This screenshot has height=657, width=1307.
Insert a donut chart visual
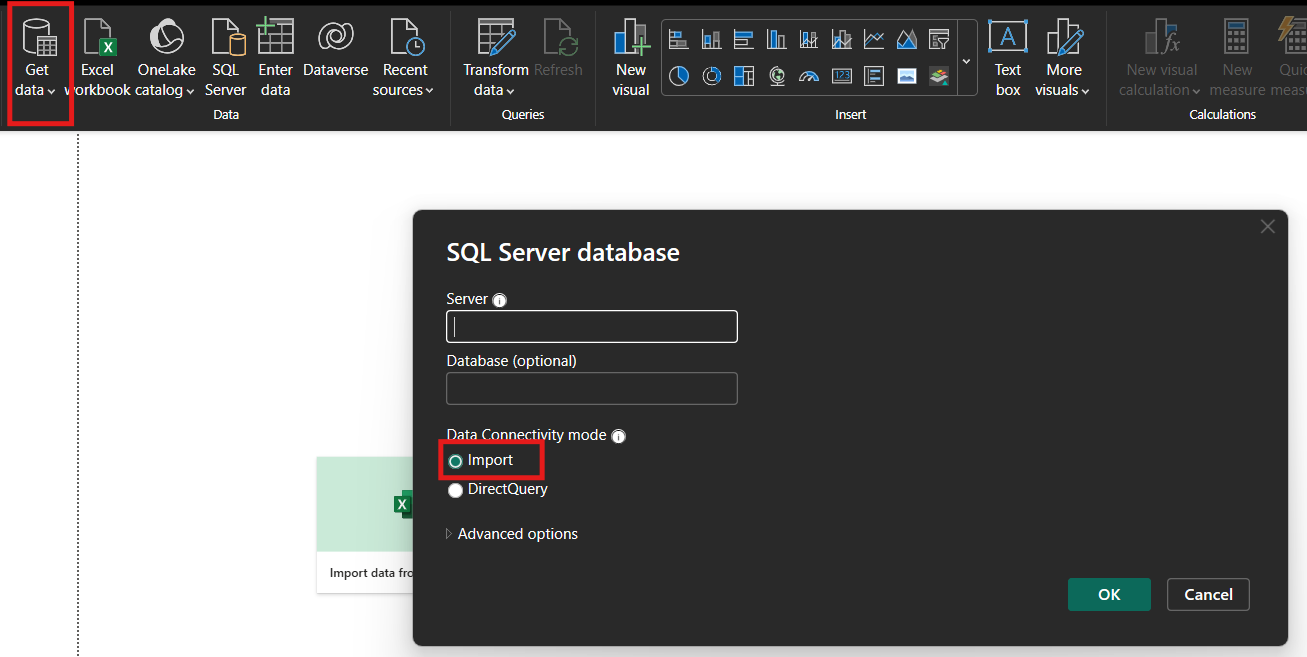(712, 76)
